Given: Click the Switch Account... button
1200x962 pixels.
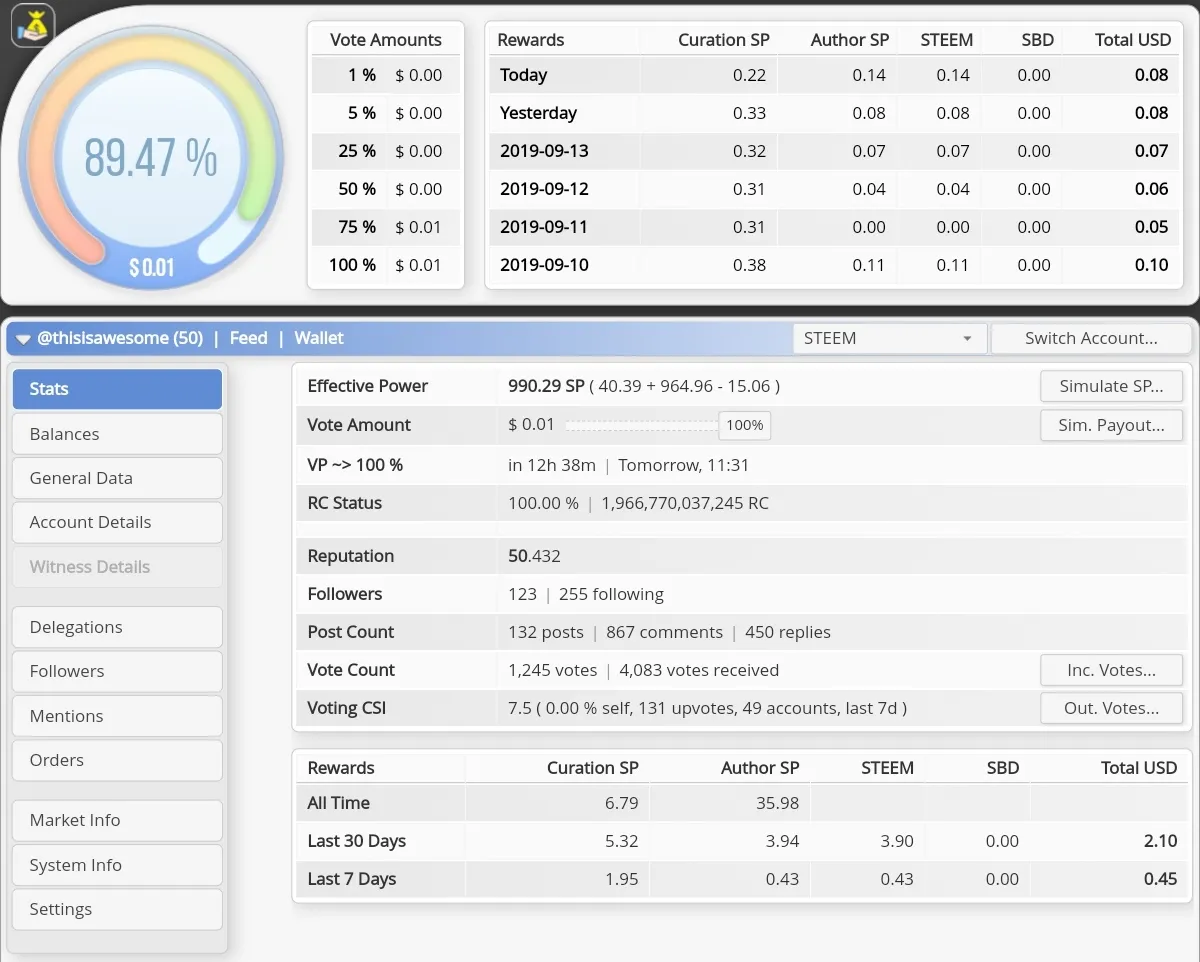Looking at the screenshot, I should click(1091, 338).
